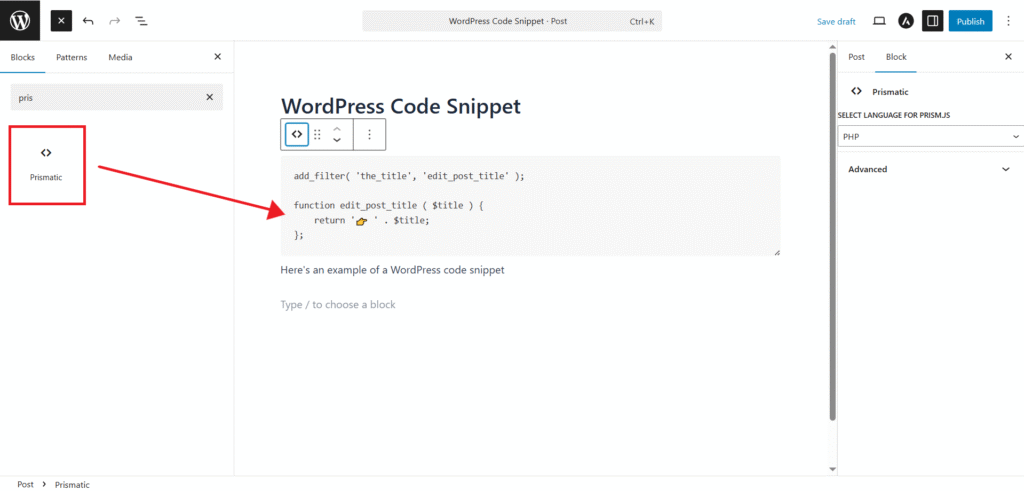Toggle the Settings sidebar panel
Image resolution: width=1024 pixels, height=491 pixels.
click(x=932, y=21)
